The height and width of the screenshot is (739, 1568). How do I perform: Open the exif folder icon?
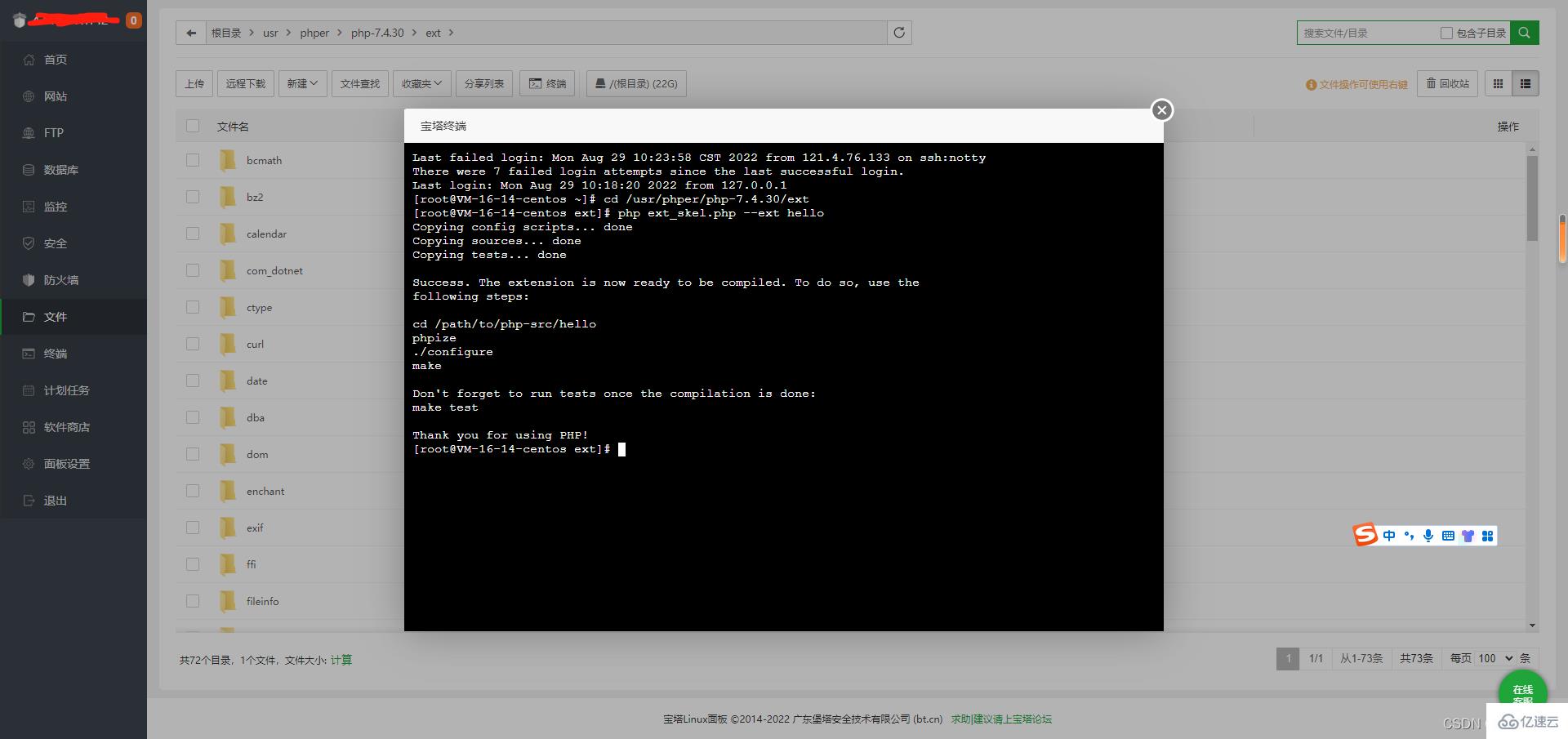pos(228,528)
